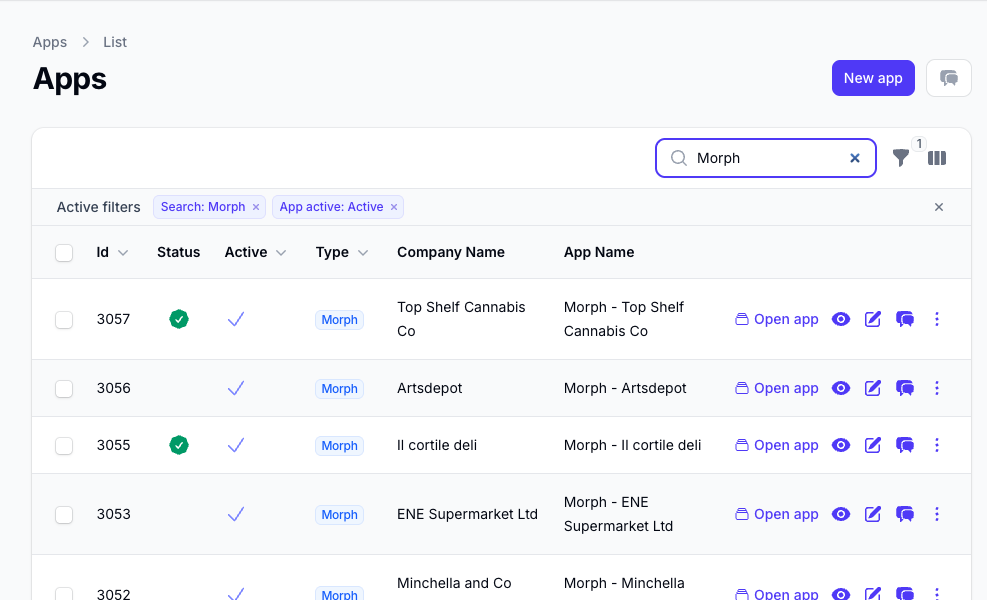
Task: Remove the Search: Morph filter chip
Action: click(256, 207)
